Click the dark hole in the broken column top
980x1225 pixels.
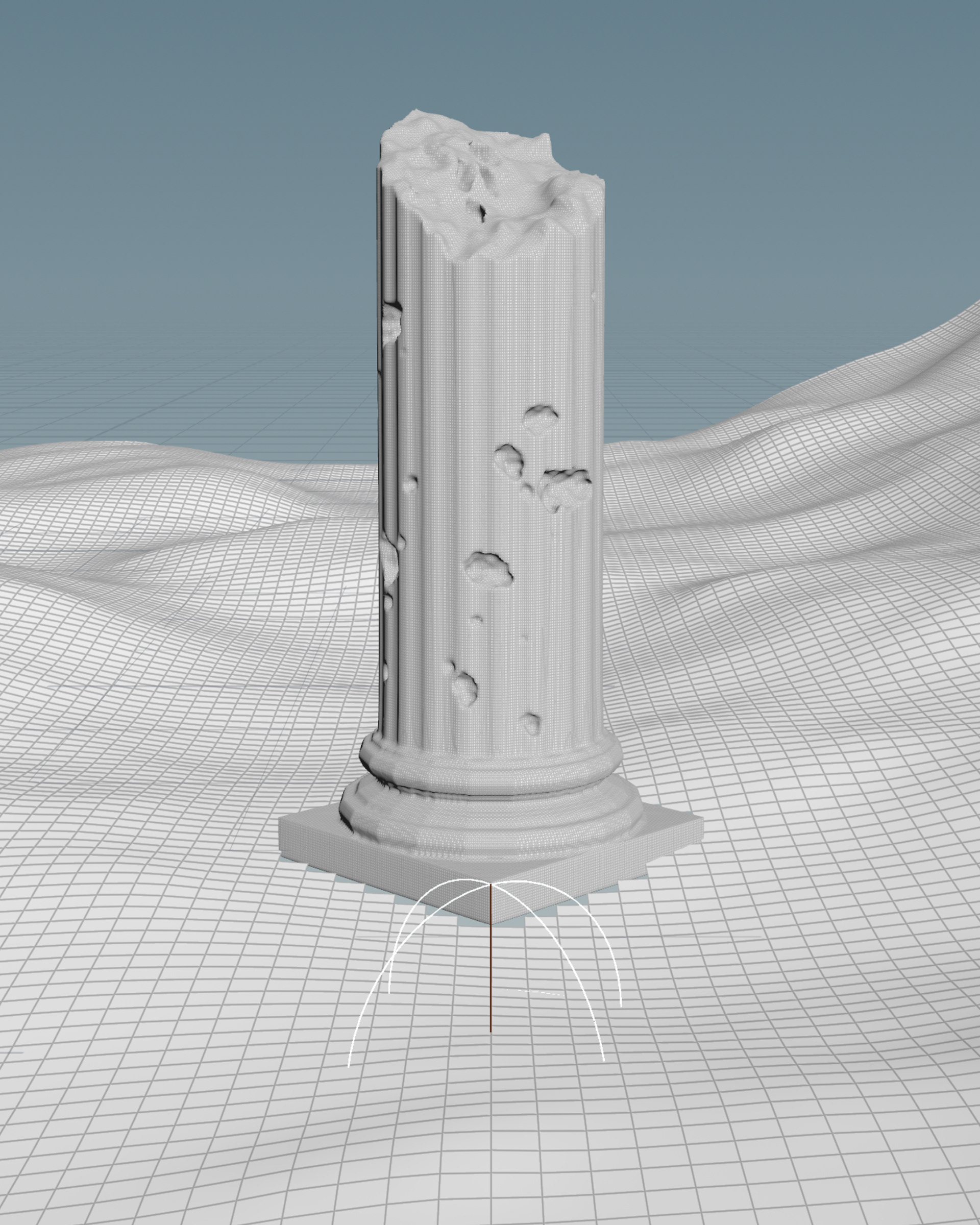tap(482, 212)
